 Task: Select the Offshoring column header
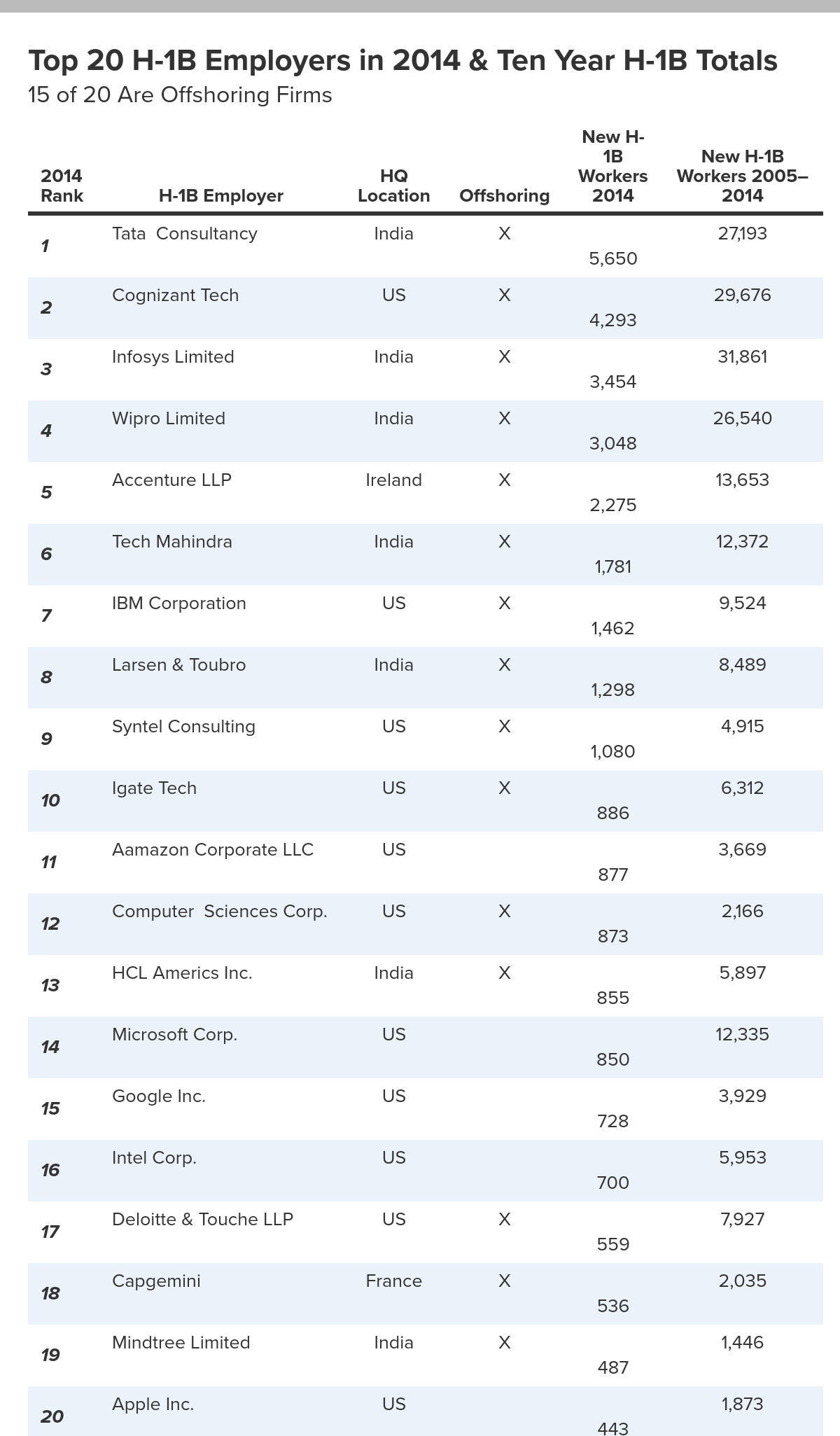tap(505, 195)
